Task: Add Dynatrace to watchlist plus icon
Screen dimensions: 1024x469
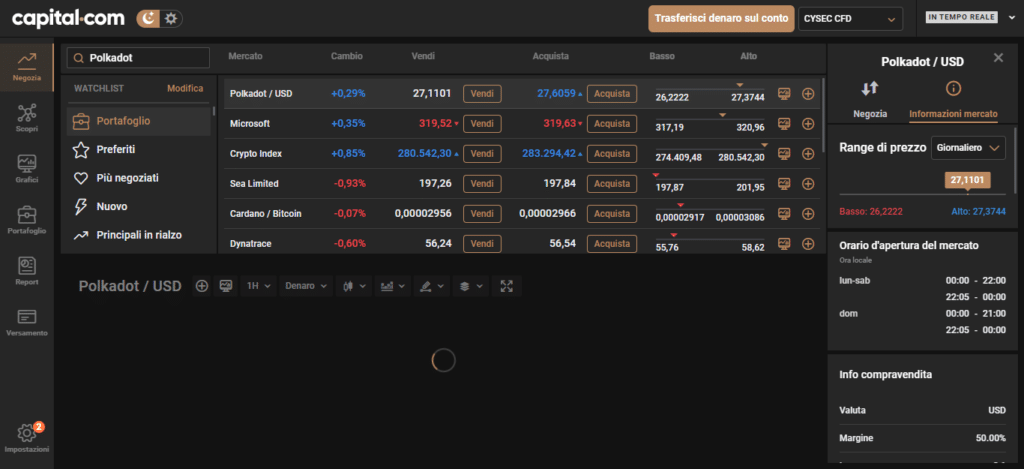Action: [808, 244]
